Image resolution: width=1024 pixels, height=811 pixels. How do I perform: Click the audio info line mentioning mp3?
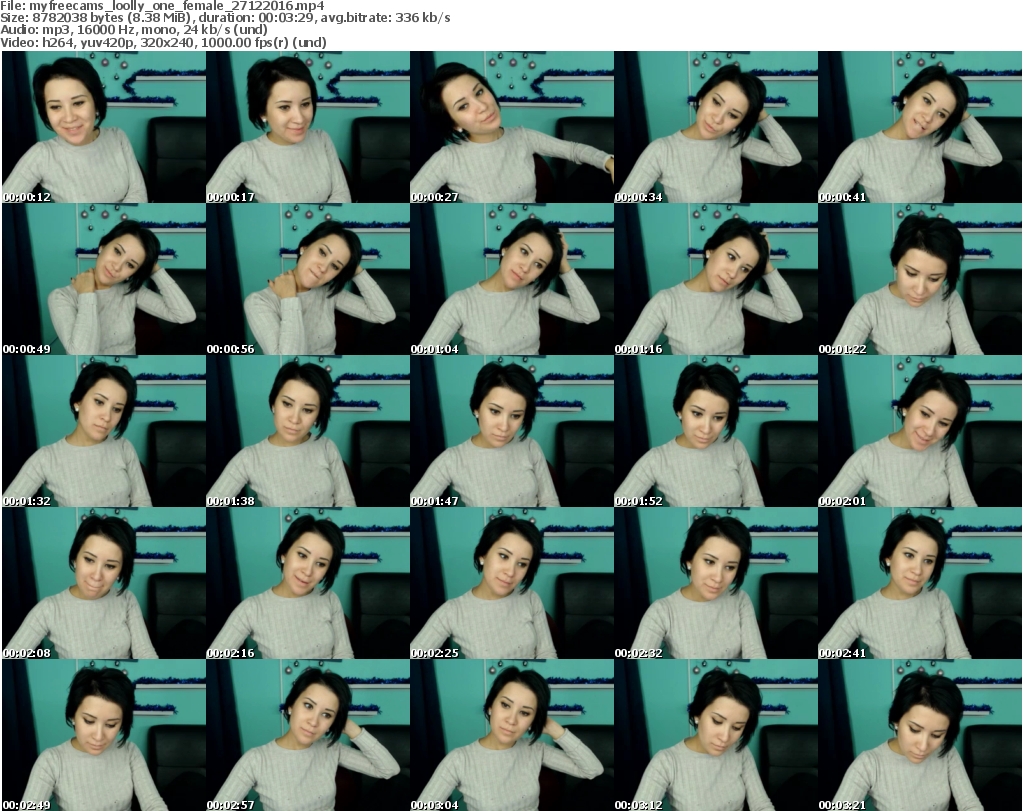134,30
